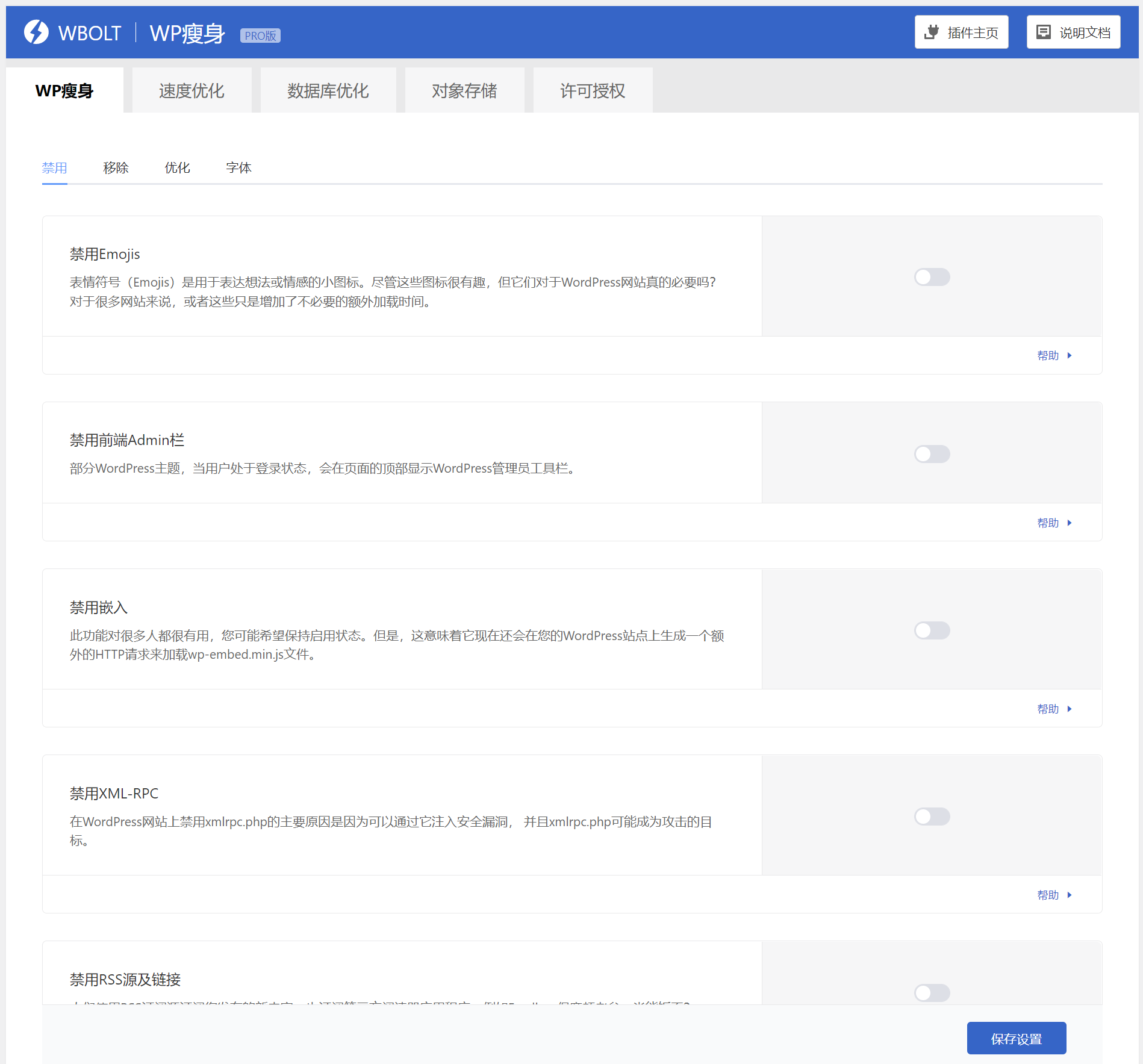Open the 插件主页 plugin homepage button
Screen dimensions: 1143x1064
tap(962, 32)
